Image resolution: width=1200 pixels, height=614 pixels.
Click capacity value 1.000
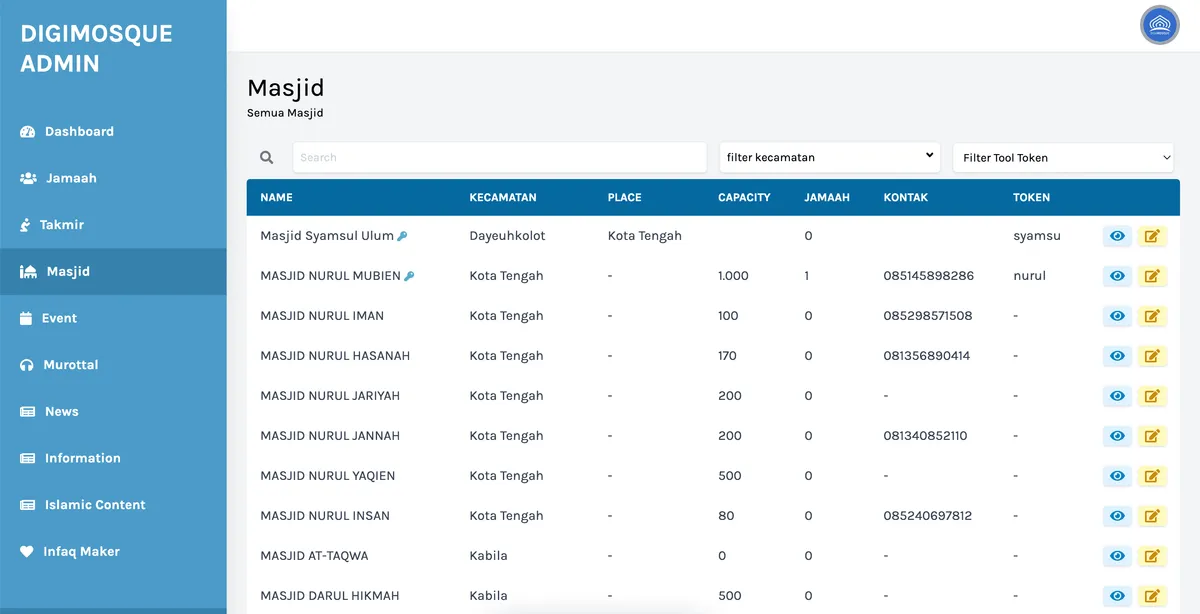(x=733, y=276)
